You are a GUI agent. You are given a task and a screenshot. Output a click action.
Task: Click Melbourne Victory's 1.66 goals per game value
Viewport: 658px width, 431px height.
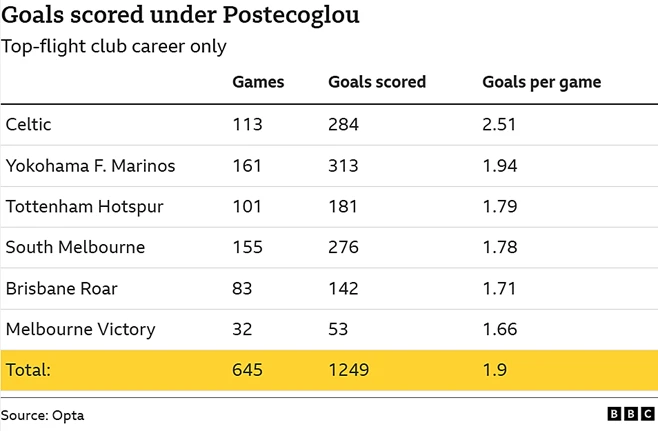point(499,329)
